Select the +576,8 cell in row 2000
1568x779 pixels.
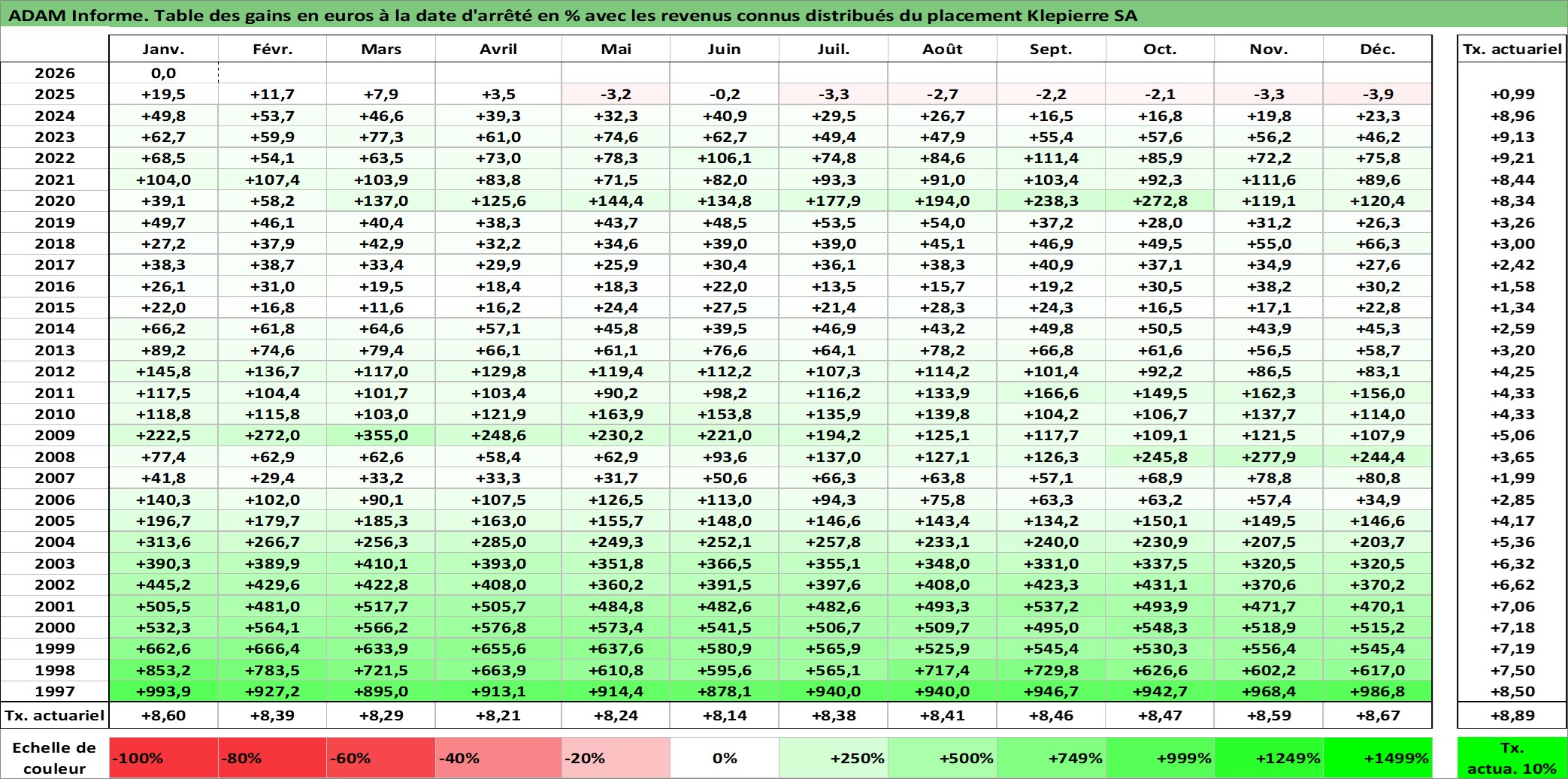tap(498, 627)
